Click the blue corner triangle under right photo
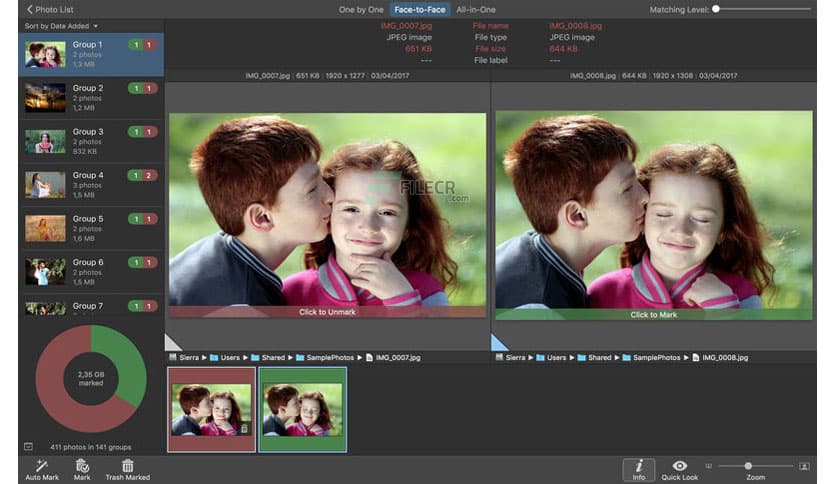836x484 pixels. point(498,344)
